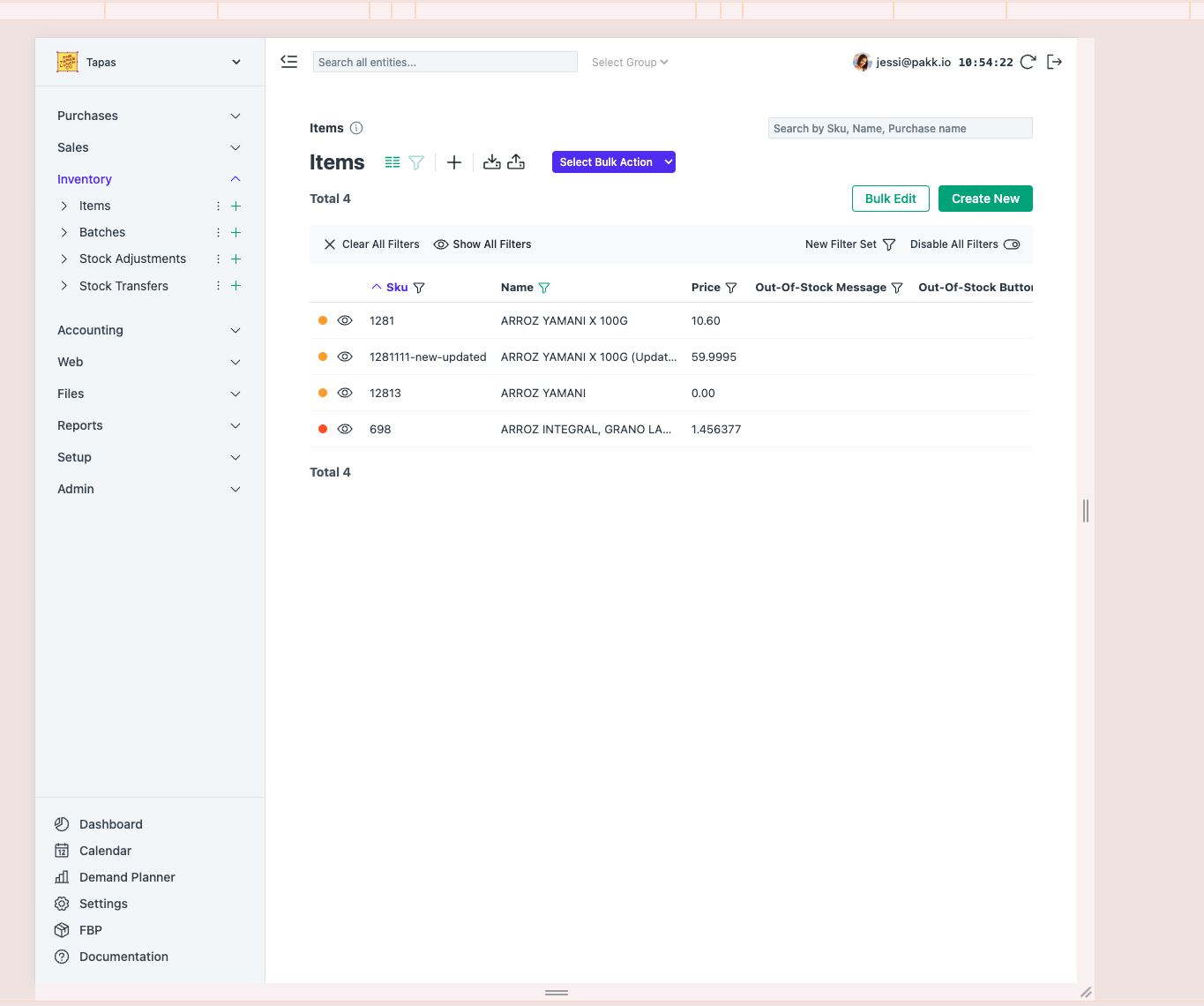Collapse the sidebar with the menu icon
The width and height of the screenshot is (1204, 1006).
(289, 62)
